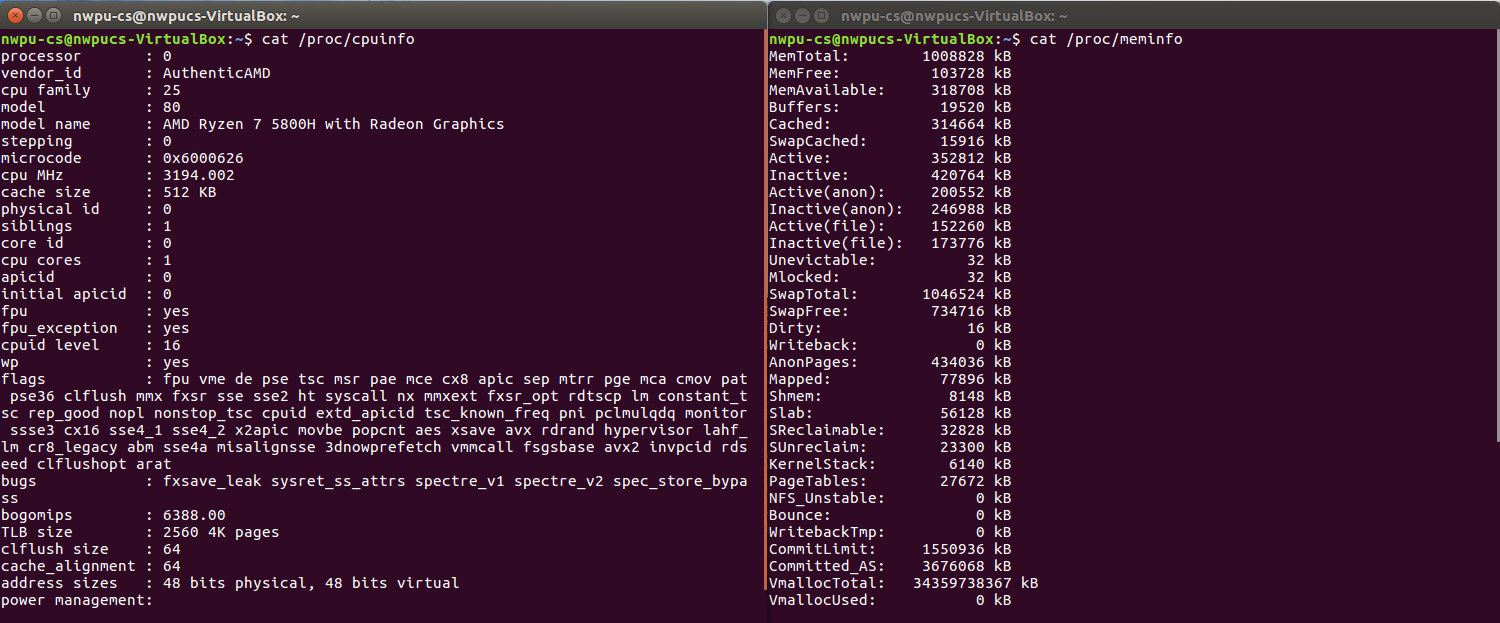Click the 'siblings' label
The image size is (1500, 623).
(x=37, y=226)
